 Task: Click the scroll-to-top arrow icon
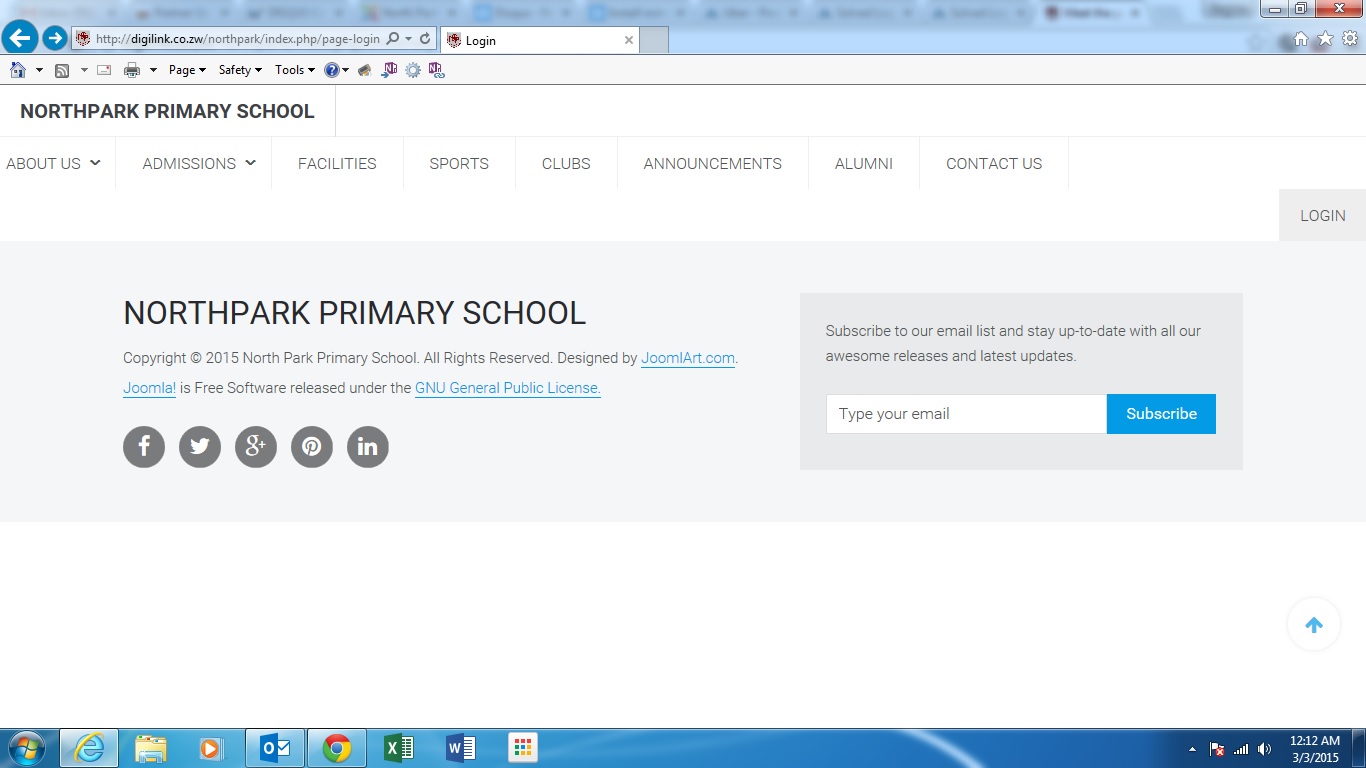1313,623
